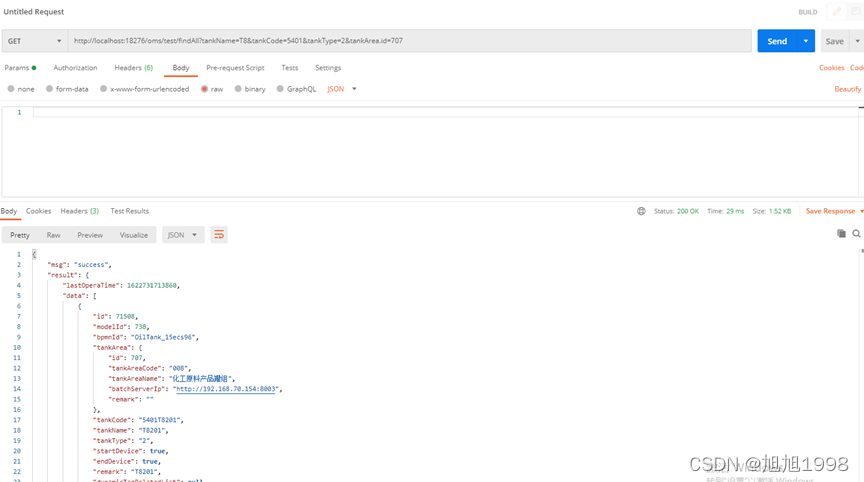The width and height of the screenshot is (864, 482).
Task: Open the GET method dropdown
Action: (x=35, y=41)
